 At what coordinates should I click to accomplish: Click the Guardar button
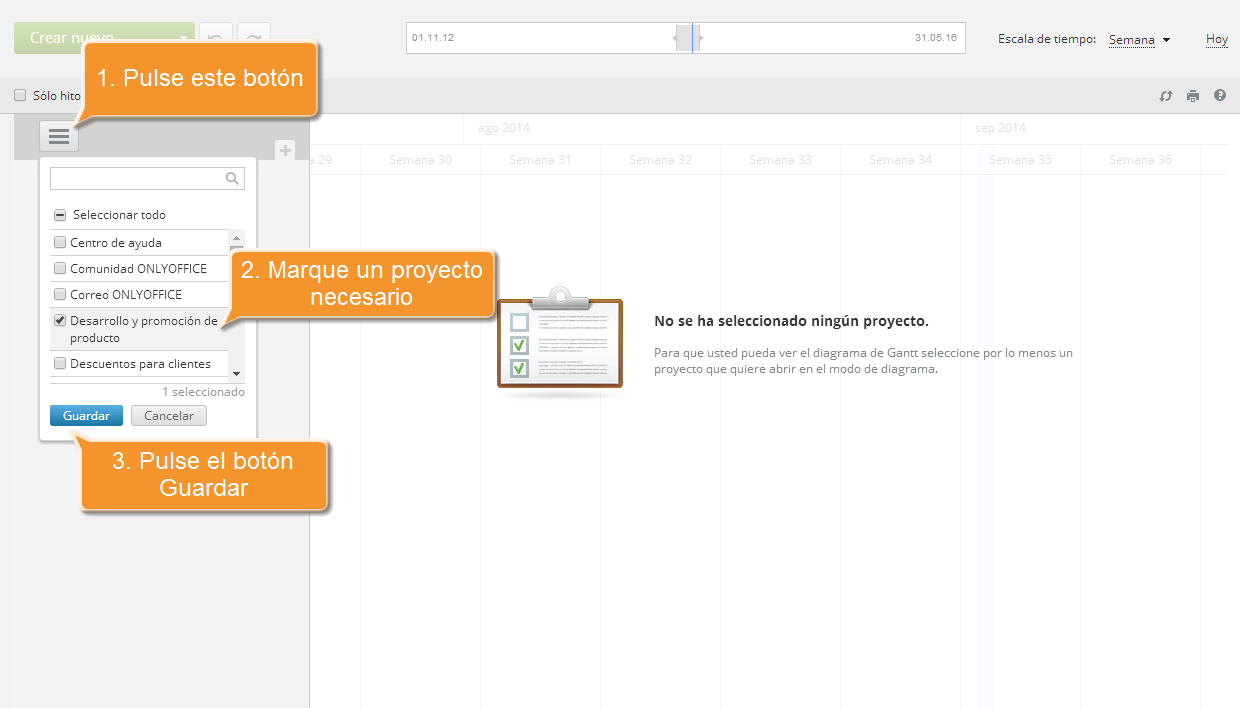coord(87,416)
